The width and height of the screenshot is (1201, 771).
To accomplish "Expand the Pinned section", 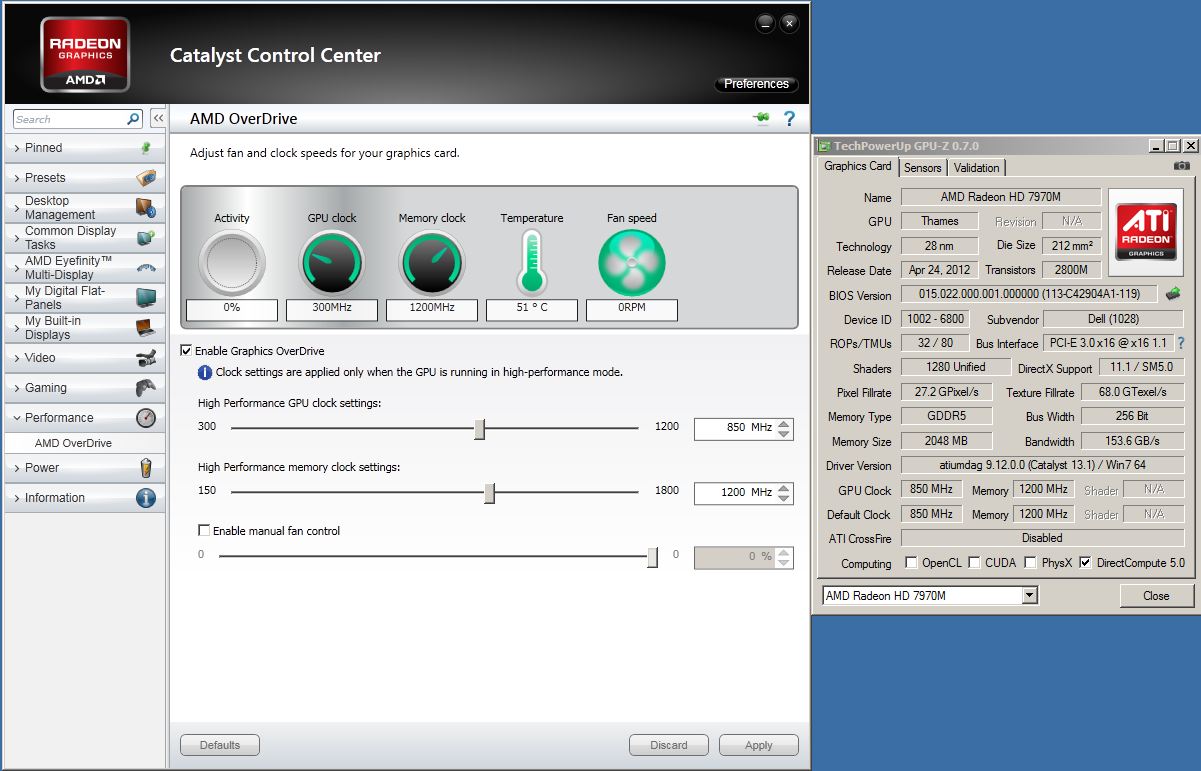I will pyautogui.click(x=85, y=148).
